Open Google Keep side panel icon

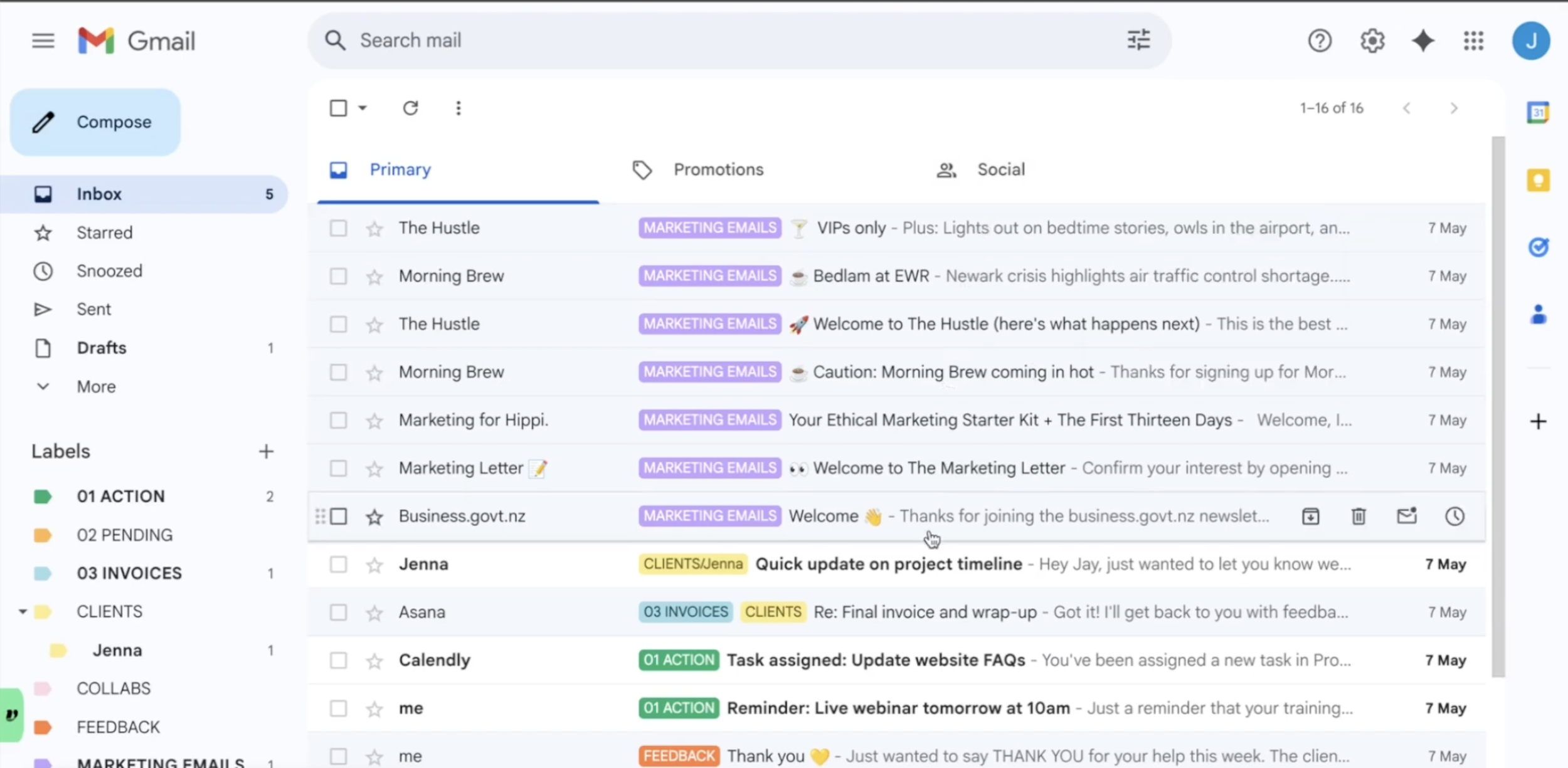point(1537,181)
